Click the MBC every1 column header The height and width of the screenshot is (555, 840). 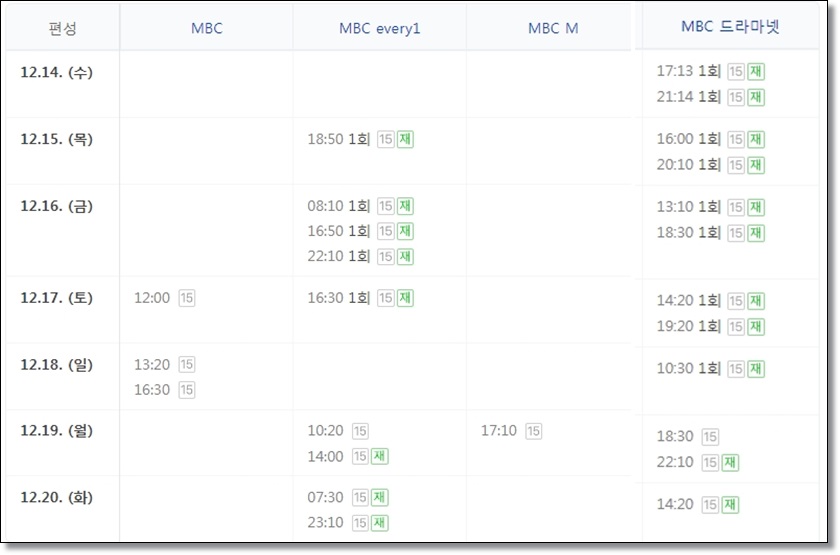[379, 28]
